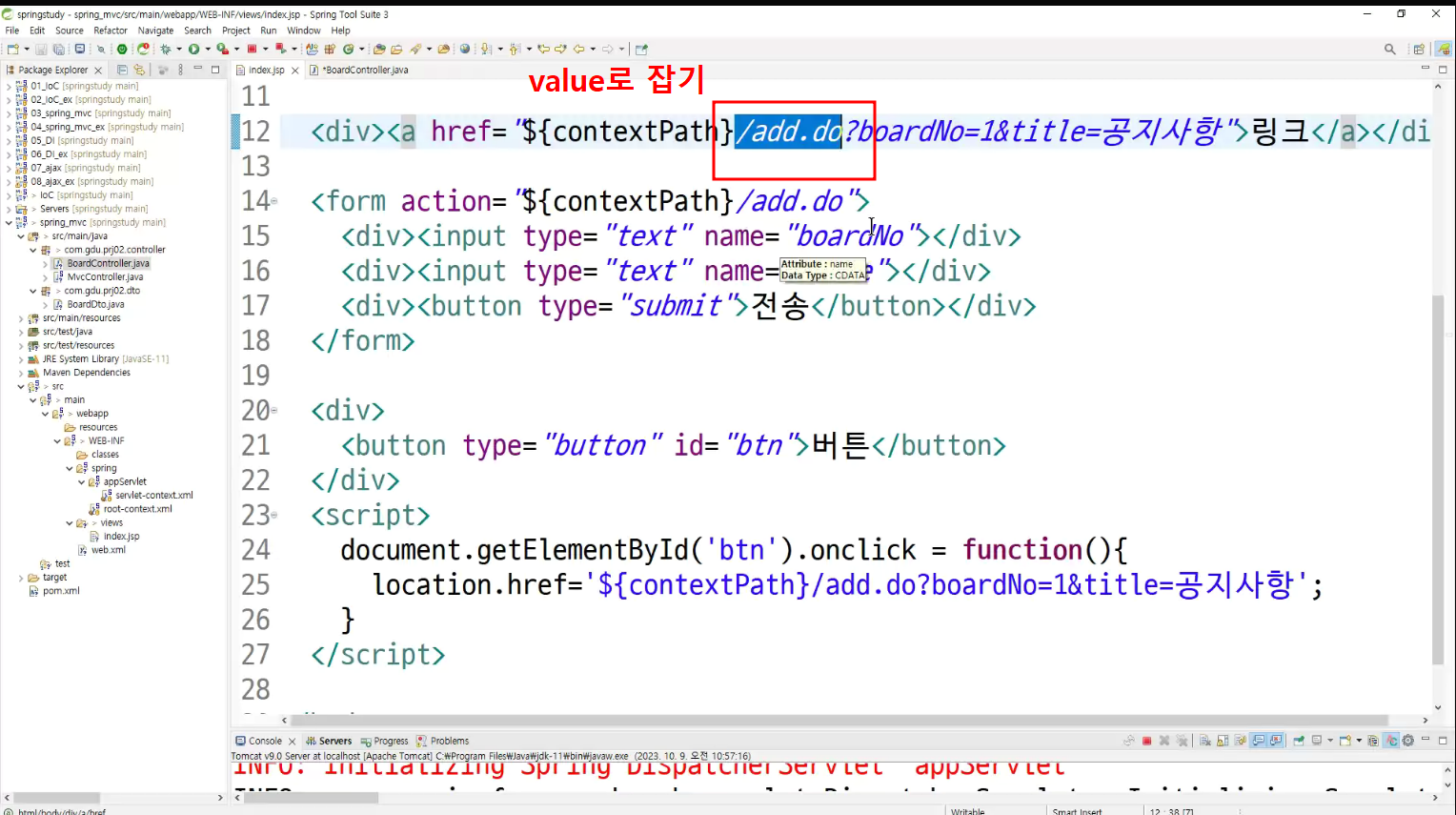
Task: Open the Open Perspective icon
Action: [1419, 49]
